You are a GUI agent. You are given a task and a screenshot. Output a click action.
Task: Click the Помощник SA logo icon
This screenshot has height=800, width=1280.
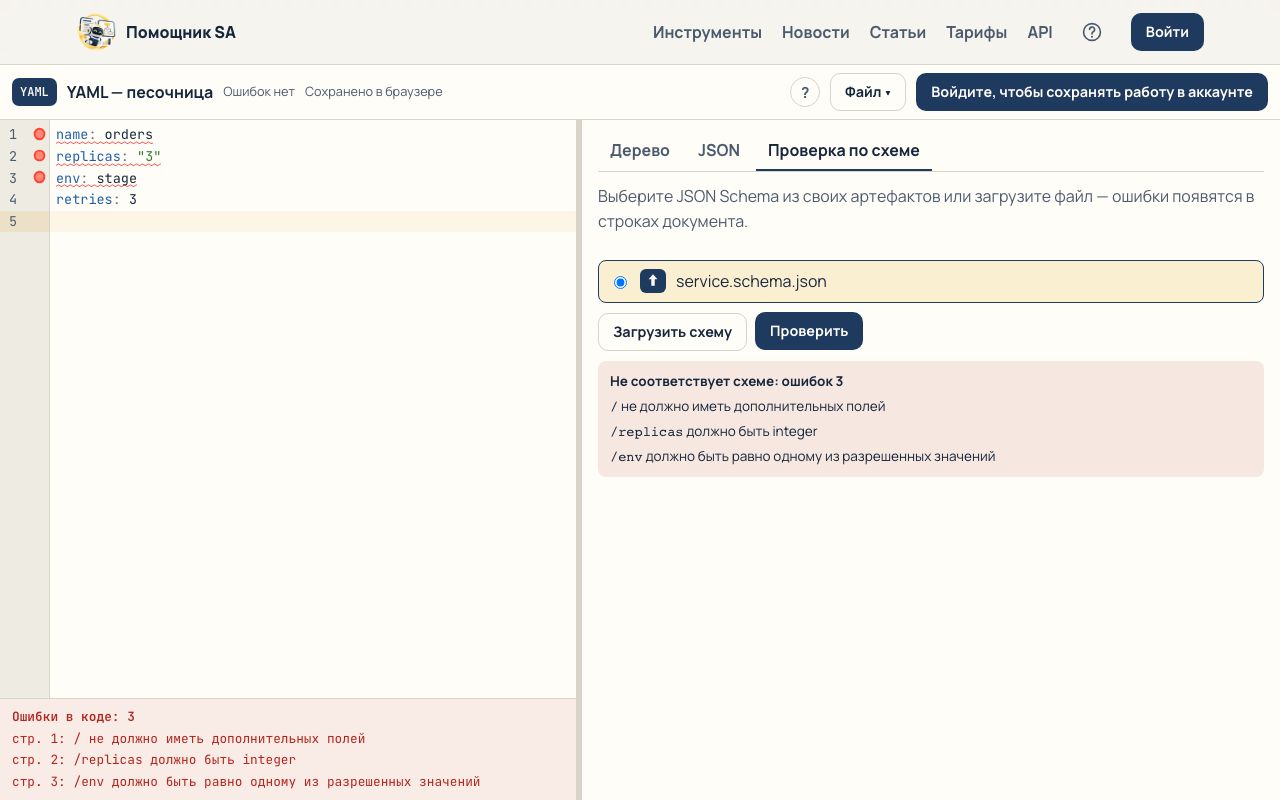coord(97,32)
